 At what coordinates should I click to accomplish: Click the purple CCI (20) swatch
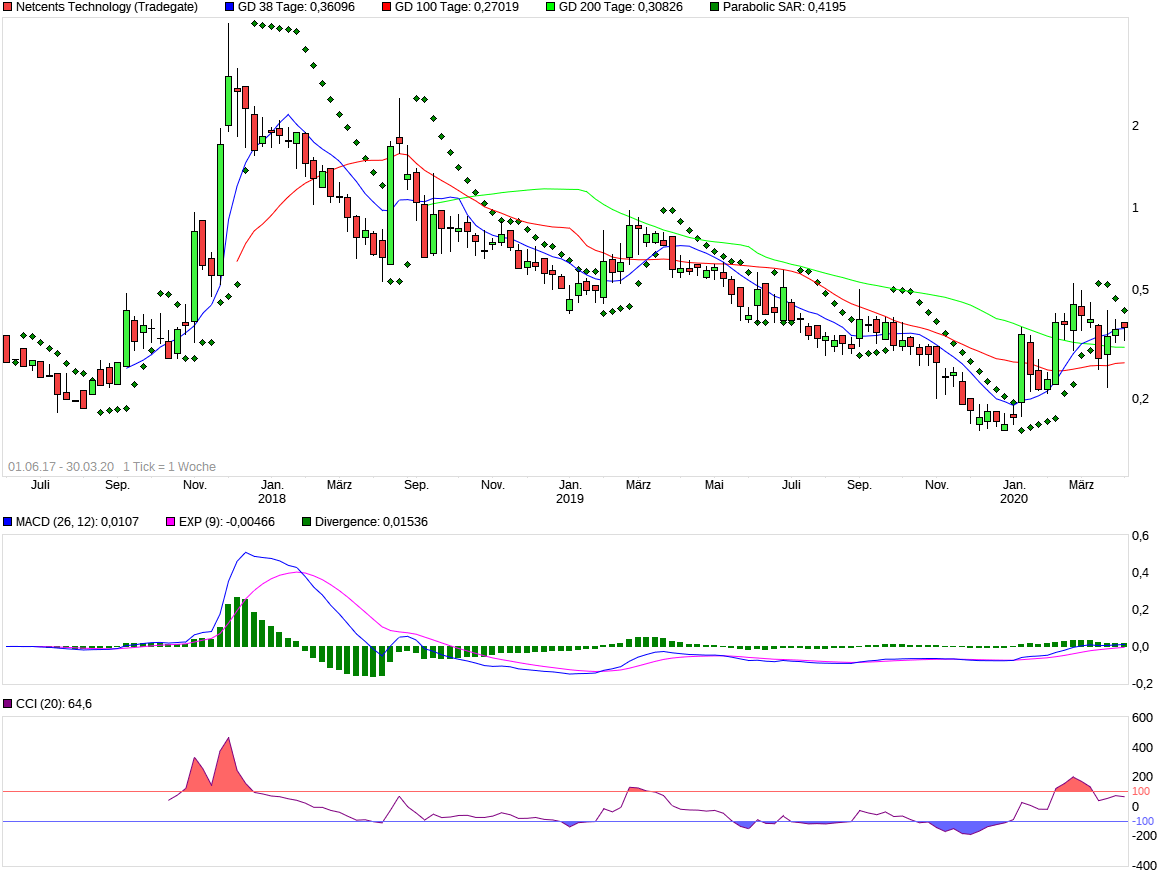[7, 704]
